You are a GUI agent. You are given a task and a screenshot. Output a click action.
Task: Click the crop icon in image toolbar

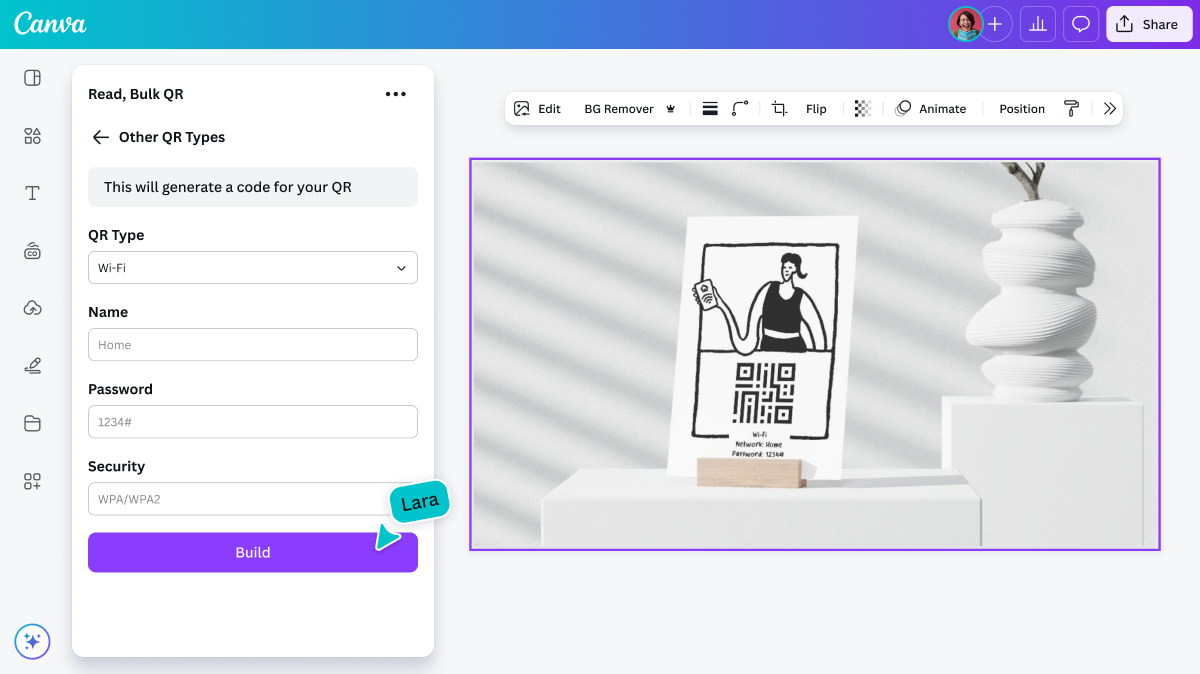click(x=779, y=109)
